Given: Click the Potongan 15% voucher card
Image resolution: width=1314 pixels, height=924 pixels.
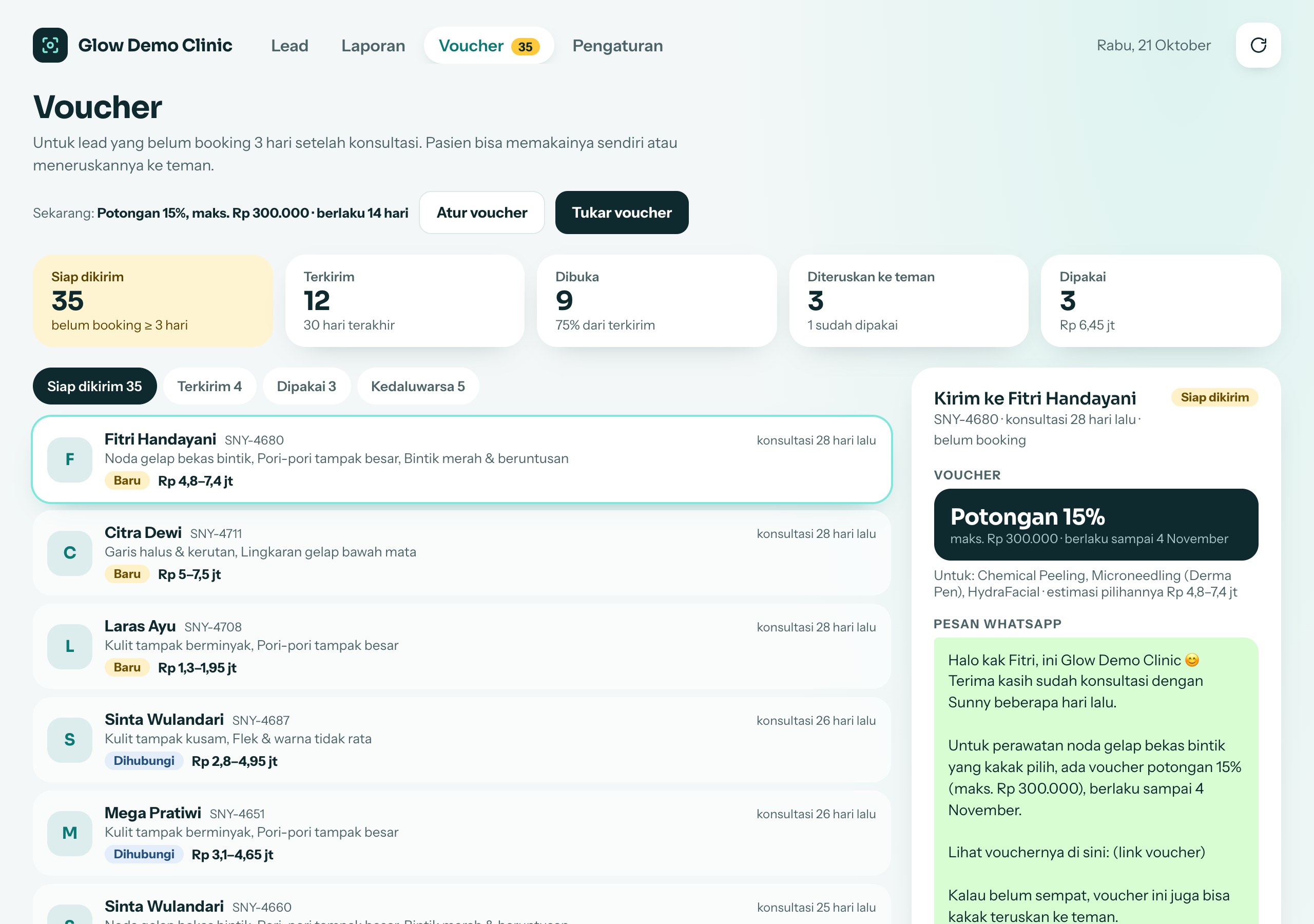Looking at the screenshot, I should coord(1095,525).
